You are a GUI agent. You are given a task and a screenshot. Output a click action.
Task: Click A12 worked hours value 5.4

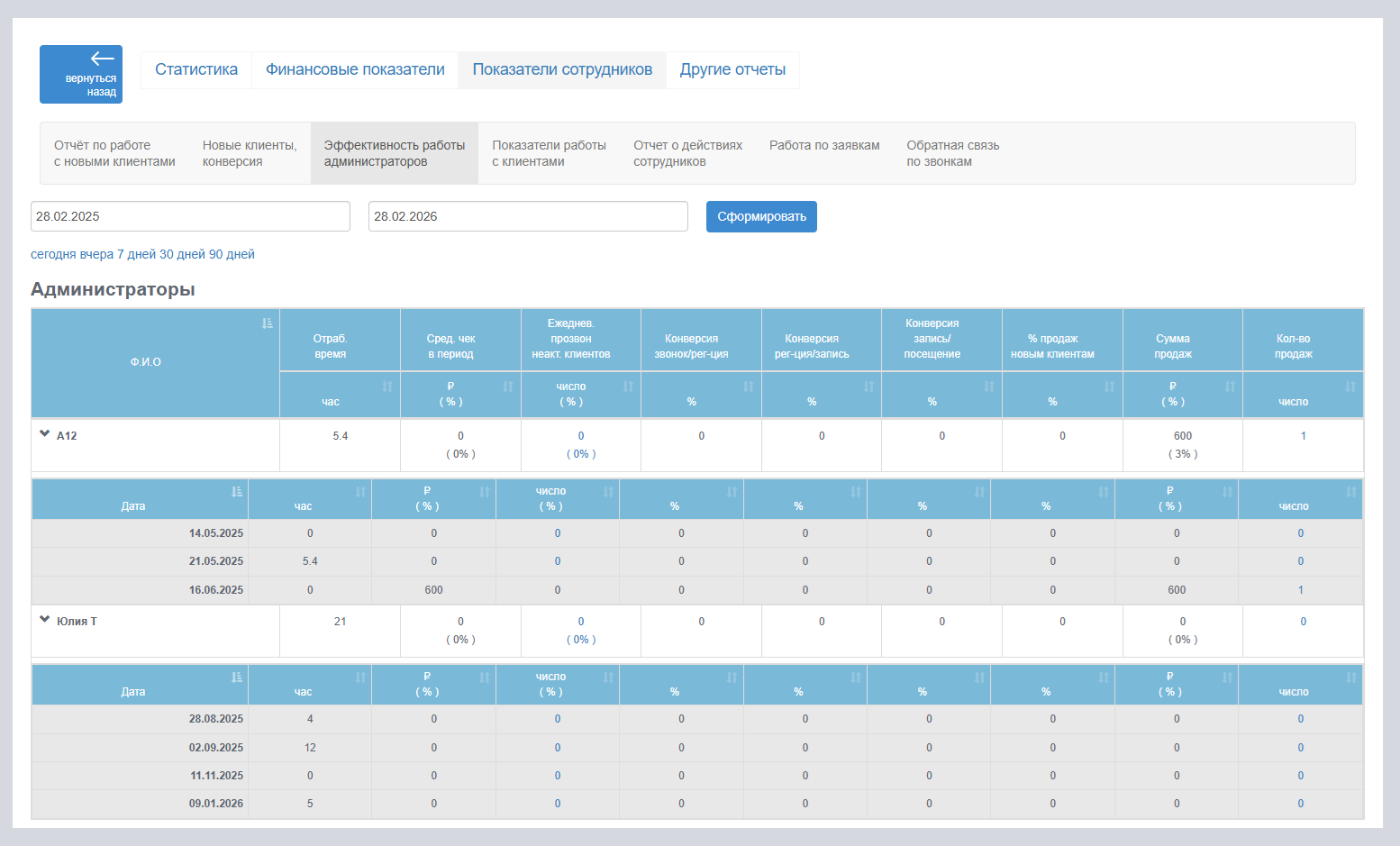pyautogui.click(x=340, y=436)
